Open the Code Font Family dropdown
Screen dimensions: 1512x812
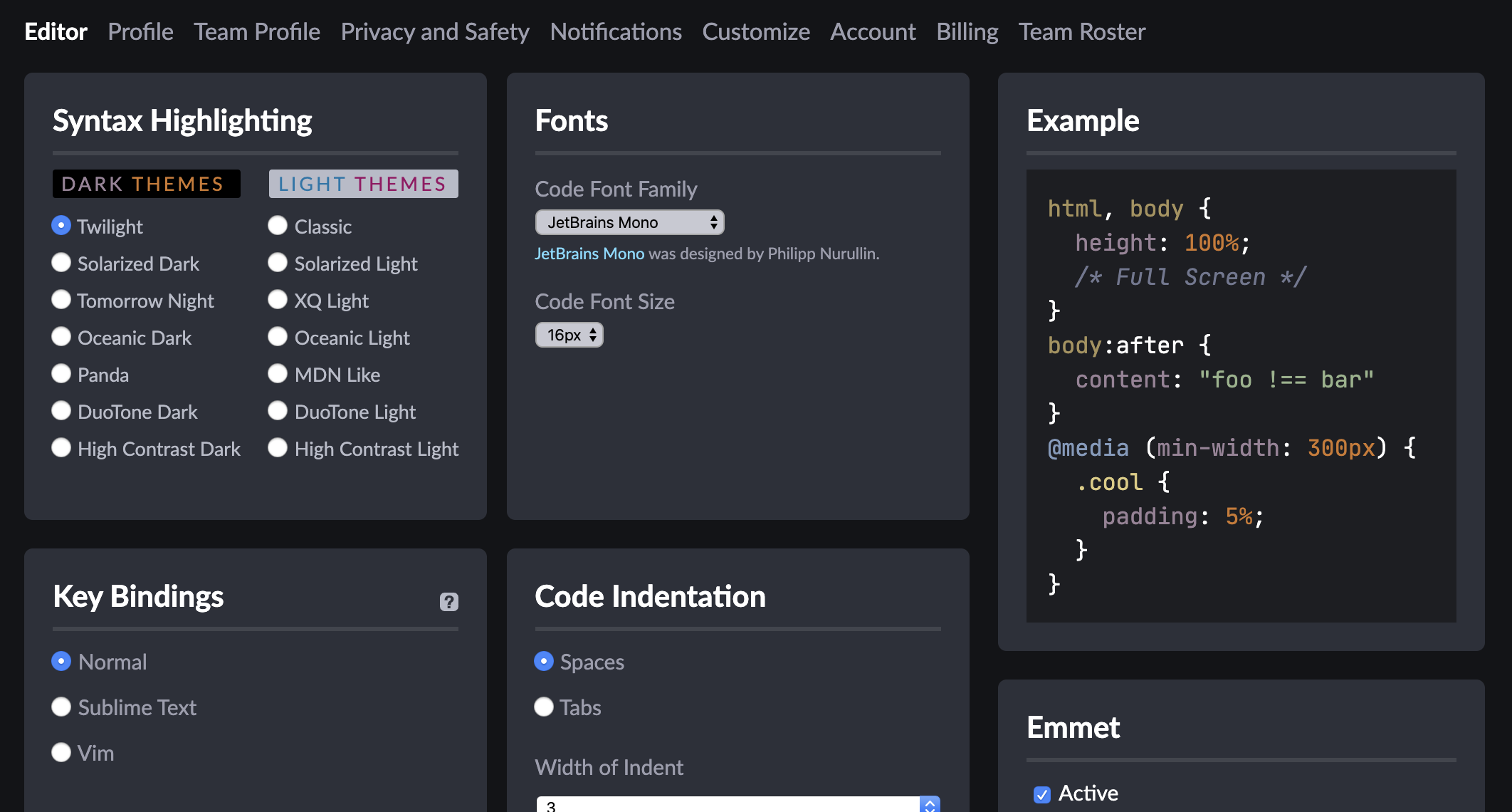(x=629, y=222)
